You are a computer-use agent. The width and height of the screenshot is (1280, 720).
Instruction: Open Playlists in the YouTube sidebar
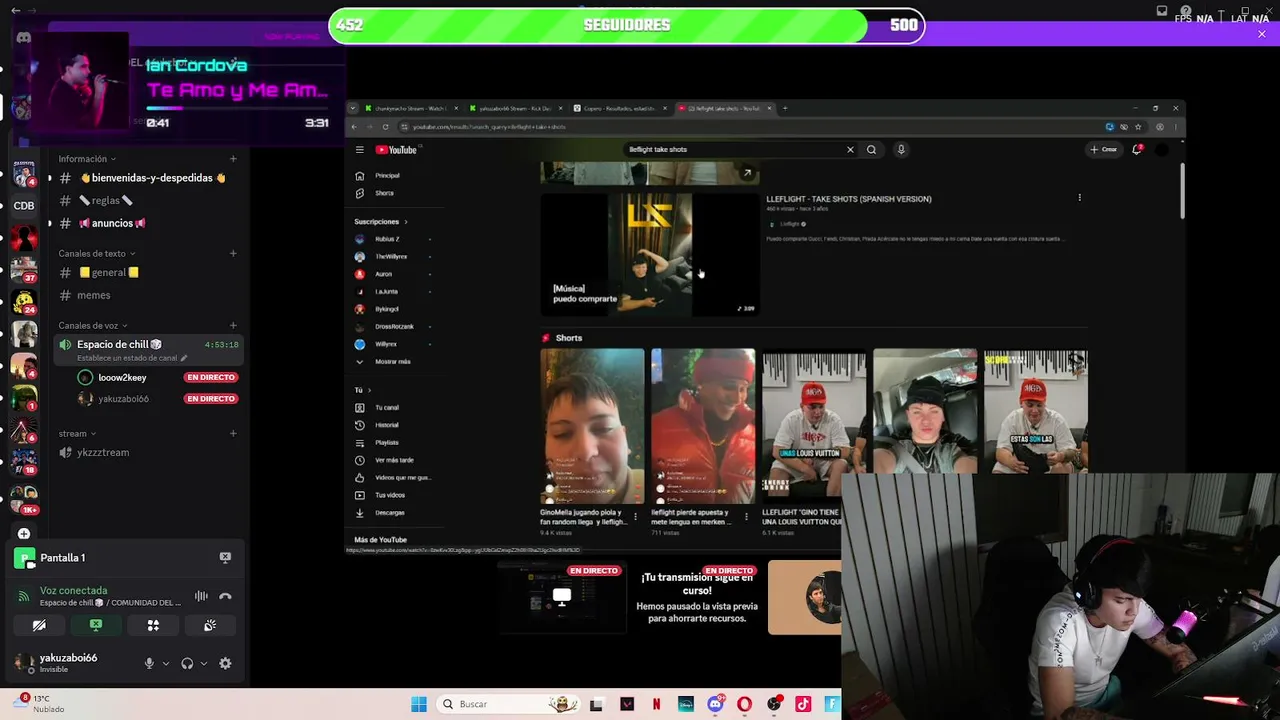tap(386, 443)
